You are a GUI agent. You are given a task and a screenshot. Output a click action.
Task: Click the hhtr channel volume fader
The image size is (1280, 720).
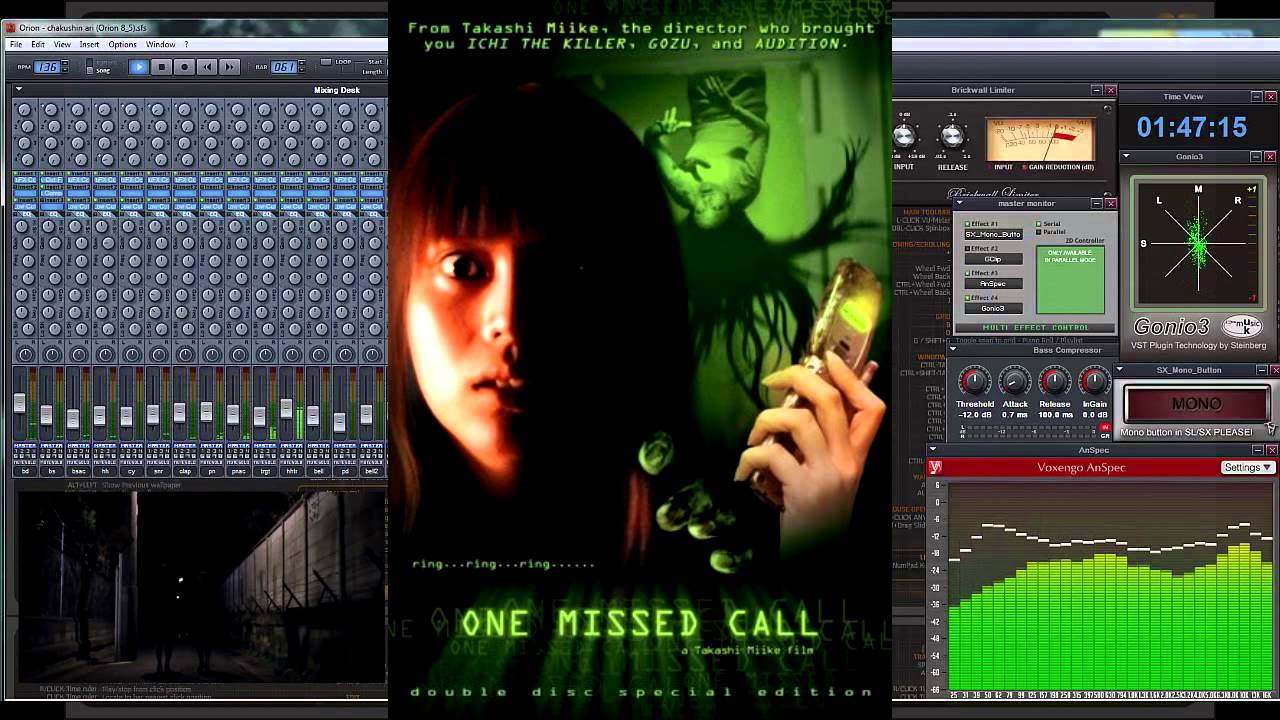point(286,408)
